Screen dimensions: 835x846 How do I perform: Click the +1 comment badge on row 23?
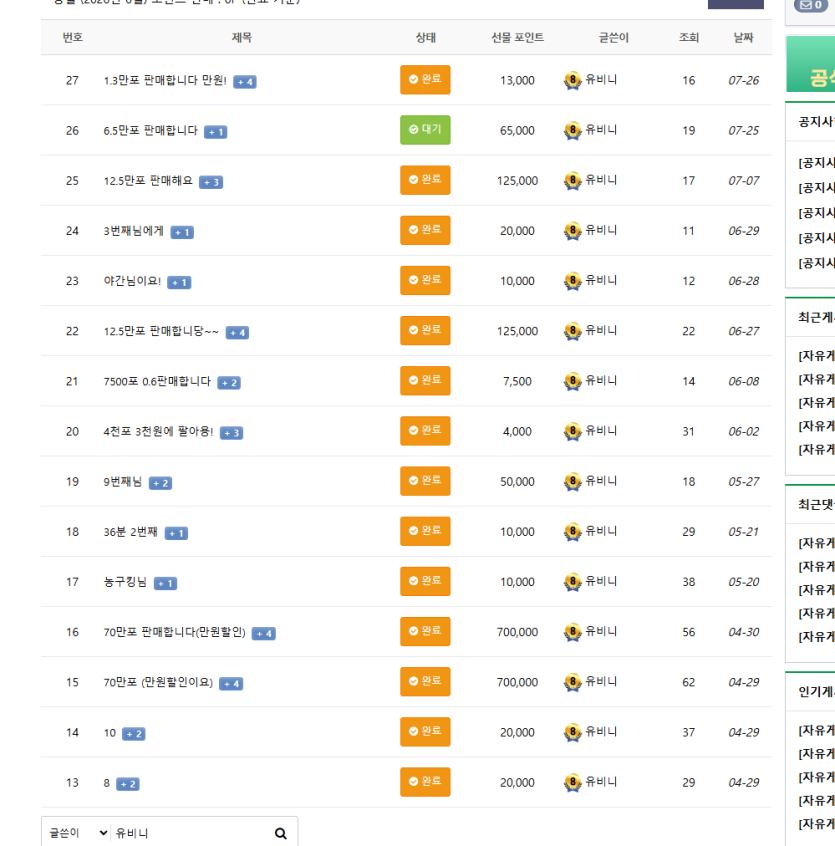pos(179,283)
